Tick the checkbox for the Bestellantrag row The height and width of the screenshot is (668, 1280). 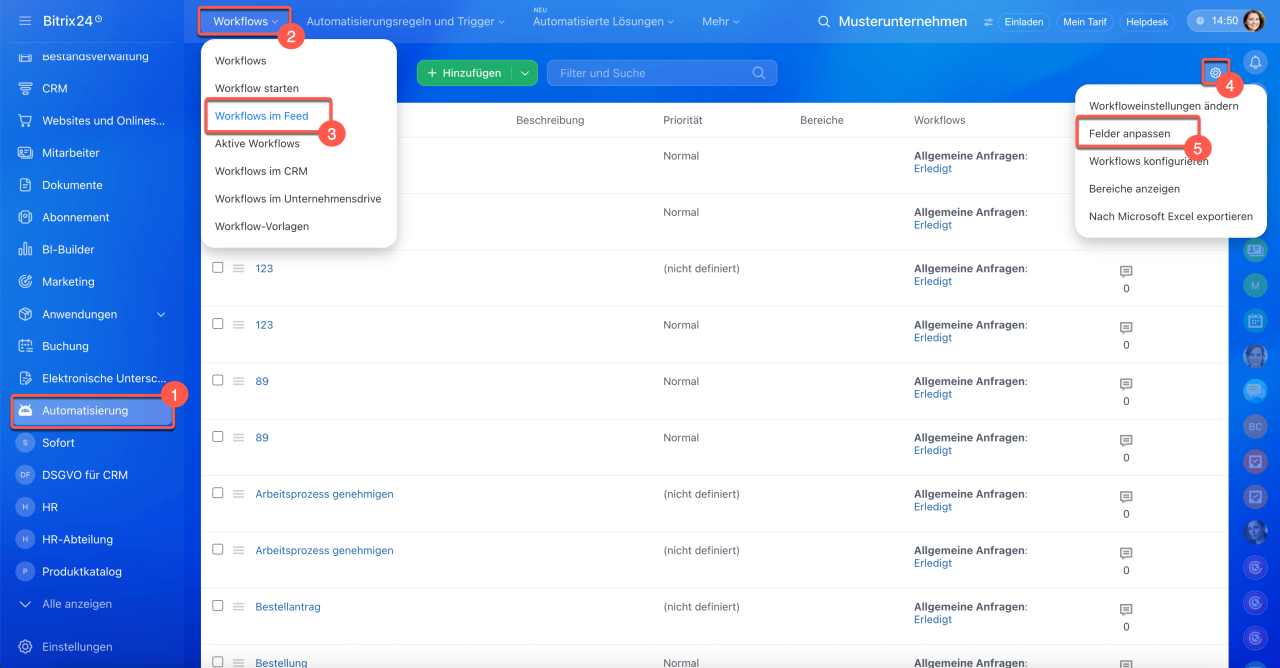[x=218, y=606]
